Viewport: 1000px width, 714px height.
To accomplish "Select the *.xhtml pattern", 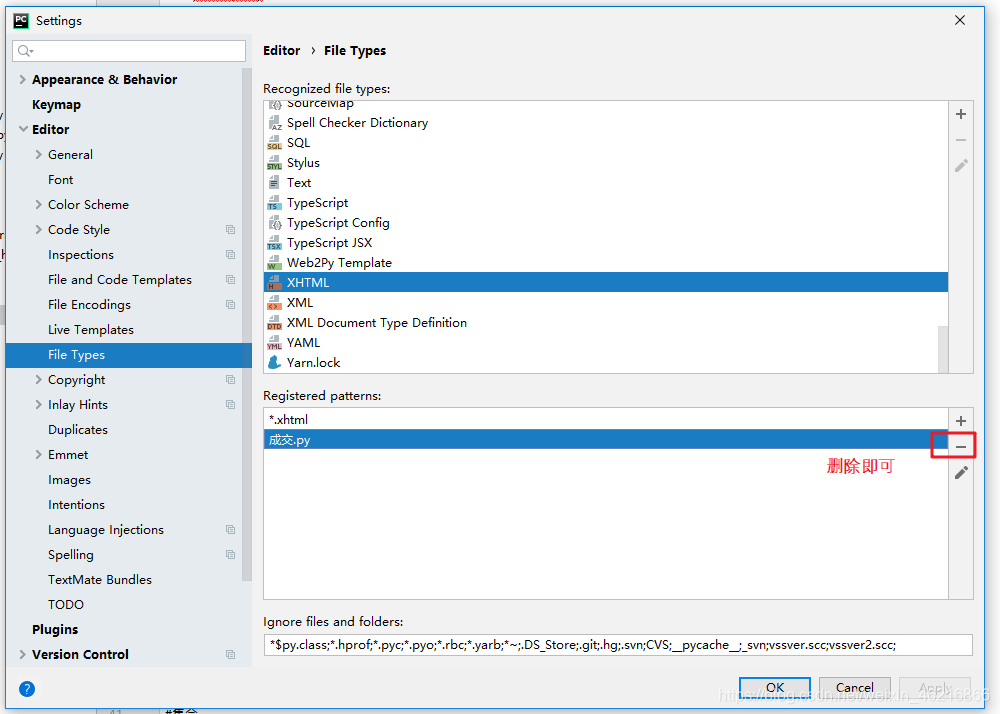I will 606,419.
